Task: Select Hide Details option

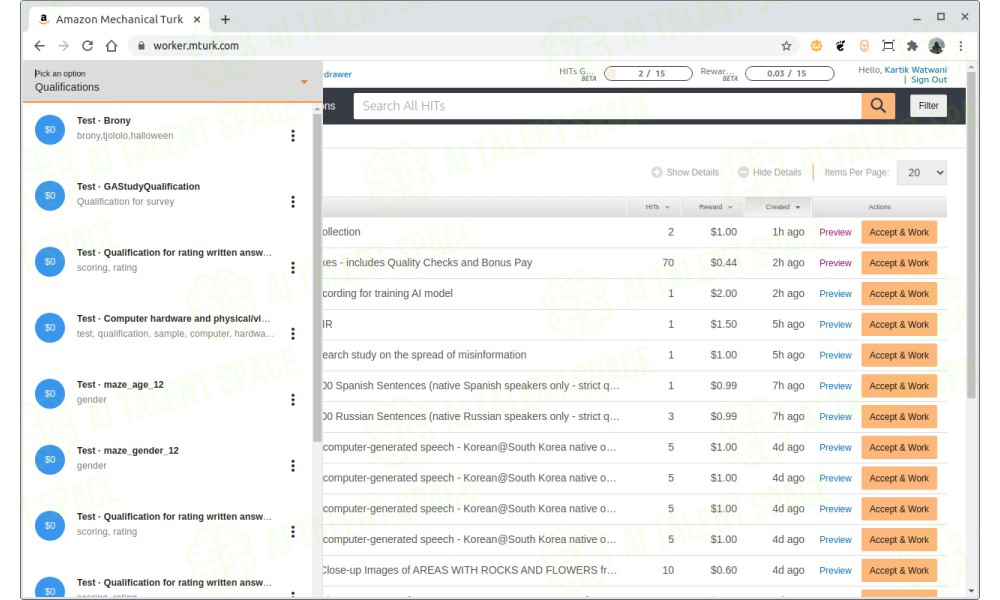Action: pos(769,172)
